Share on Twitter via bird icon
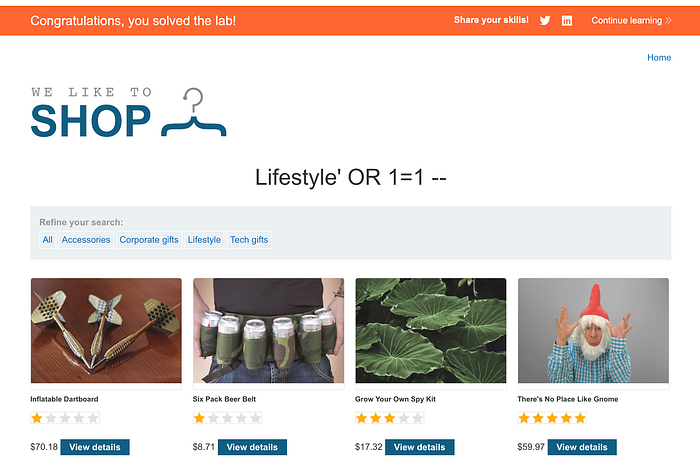Viewport: 700px width, 468px height. [545, 21]
